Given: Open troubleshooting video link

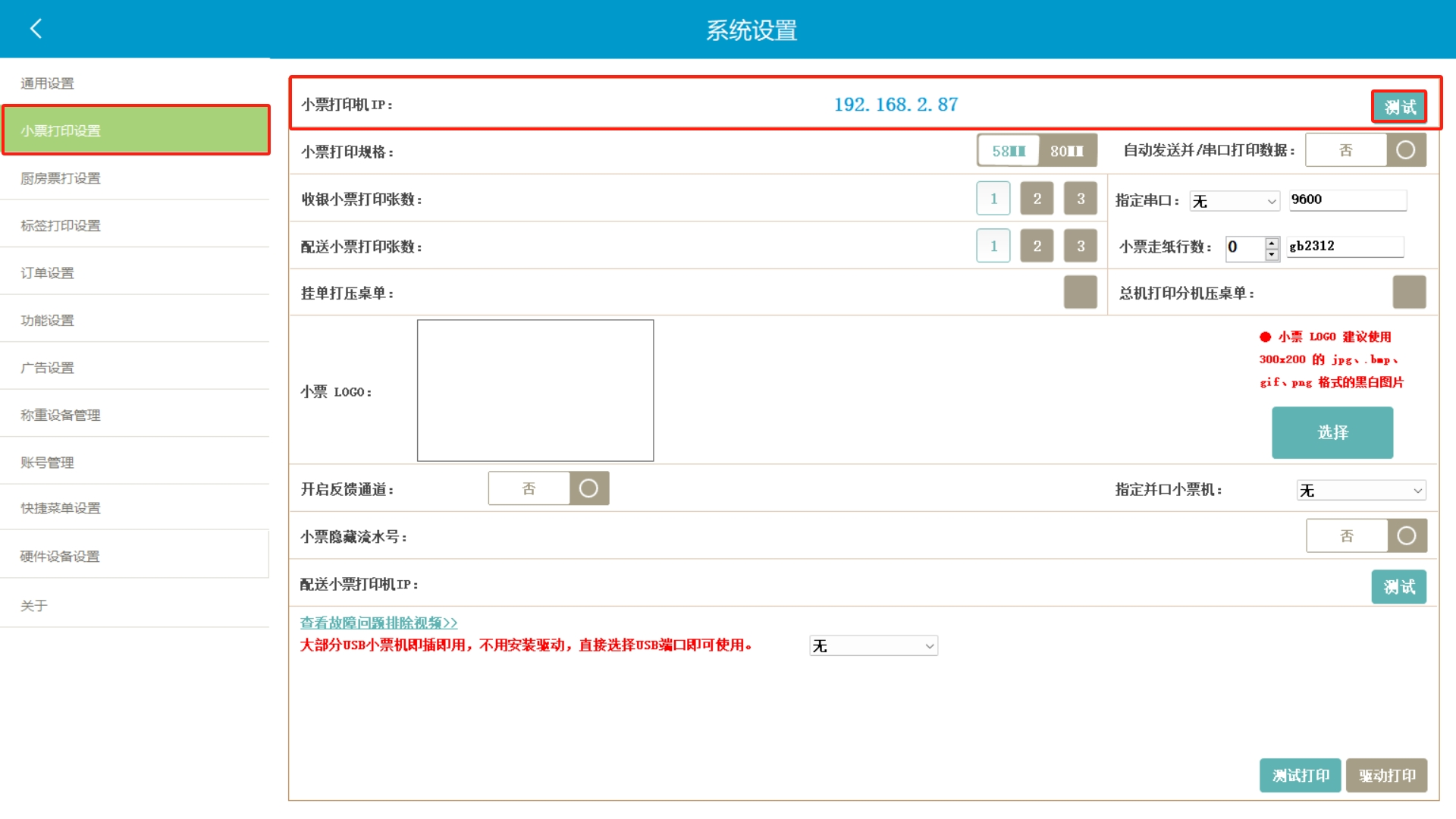Looking at the screenshot, I should point(378,623).
